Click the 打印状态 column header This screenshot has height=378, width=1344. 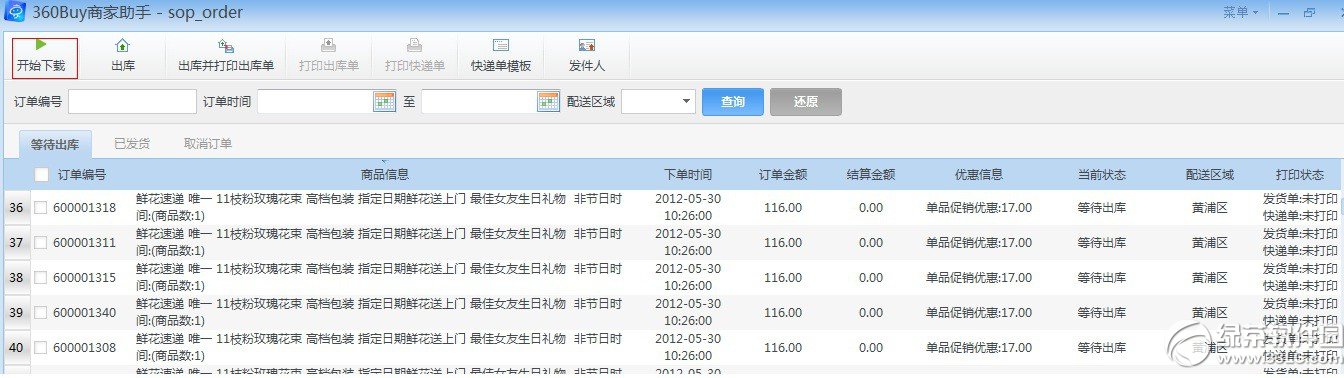[1300, 174]
